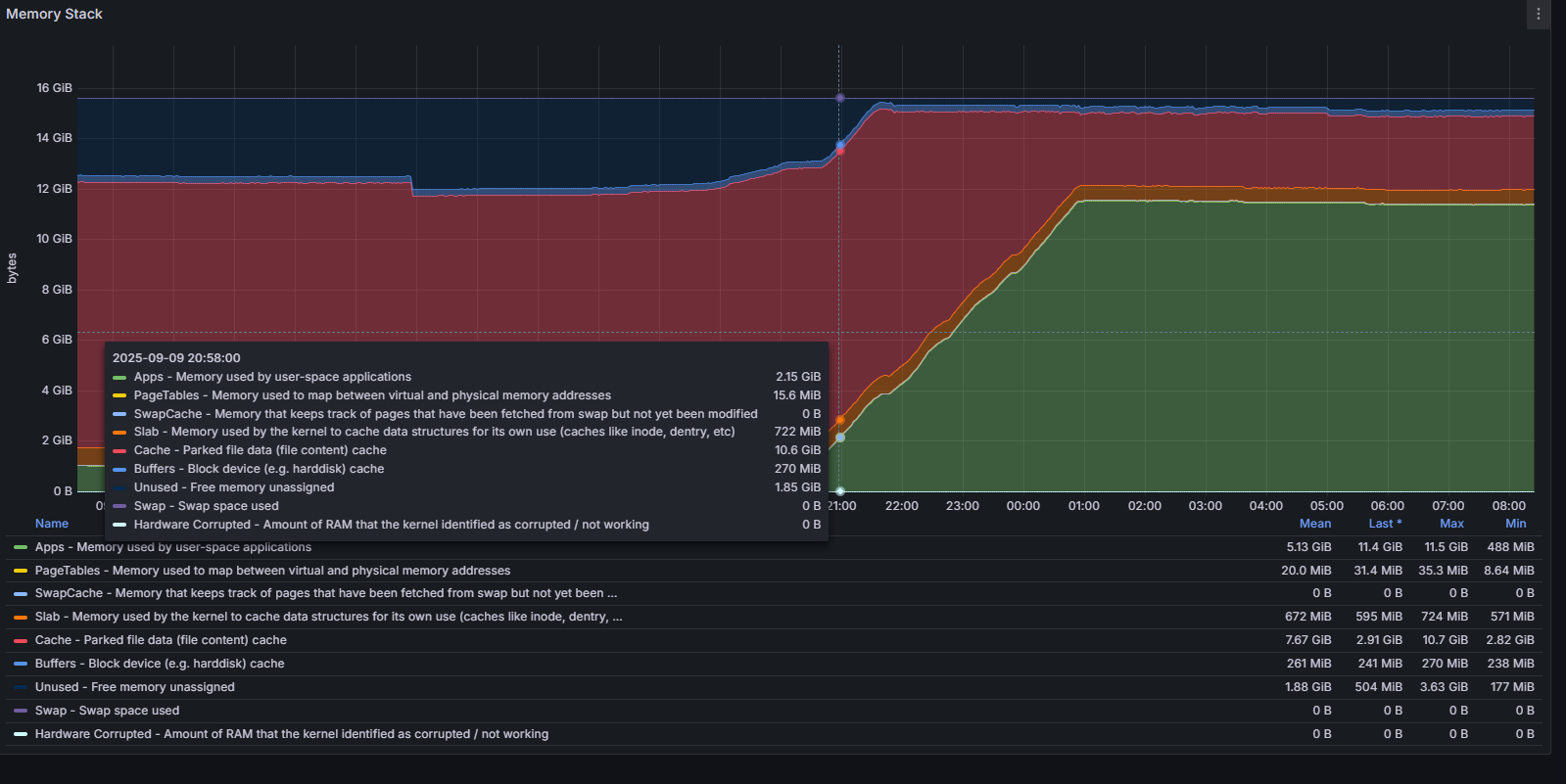1566x784 pixels.
Task: Click the Swap purple legend color marker
Action: pos(21,711)
